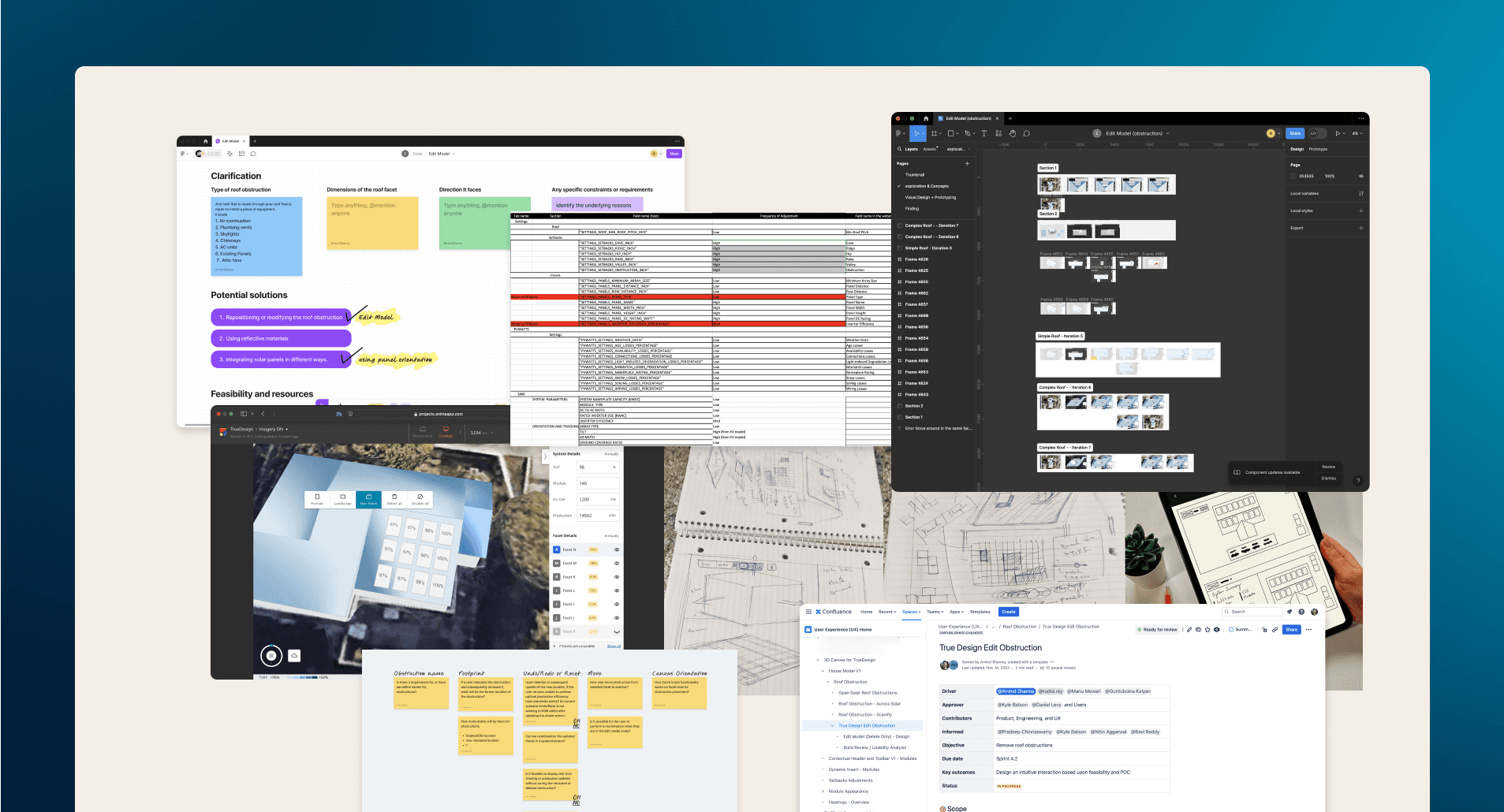
Task: Toggle visibility of Facet L
Action: click(x=617, y=590)
